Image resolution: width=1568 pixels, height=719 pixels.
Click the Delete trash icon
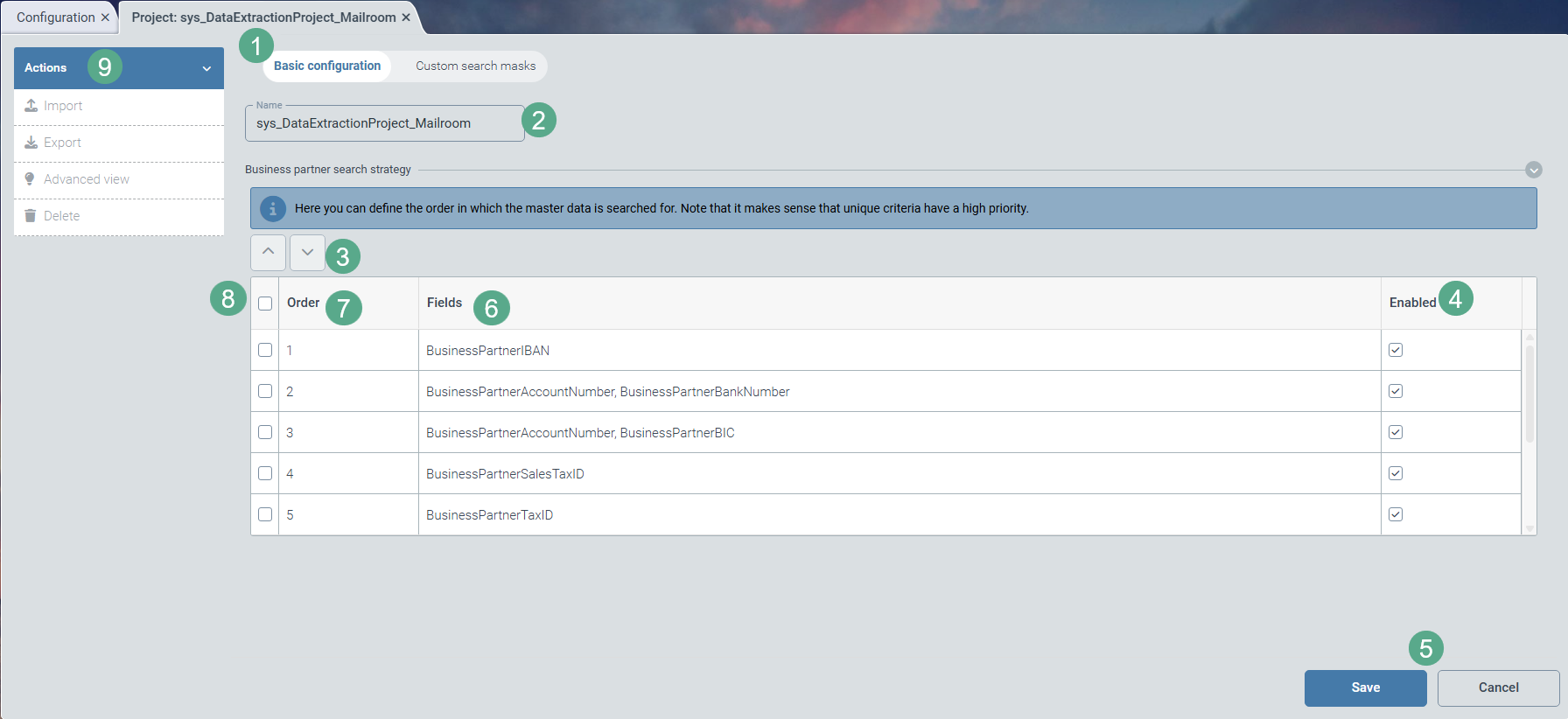(x=31, y=216)
